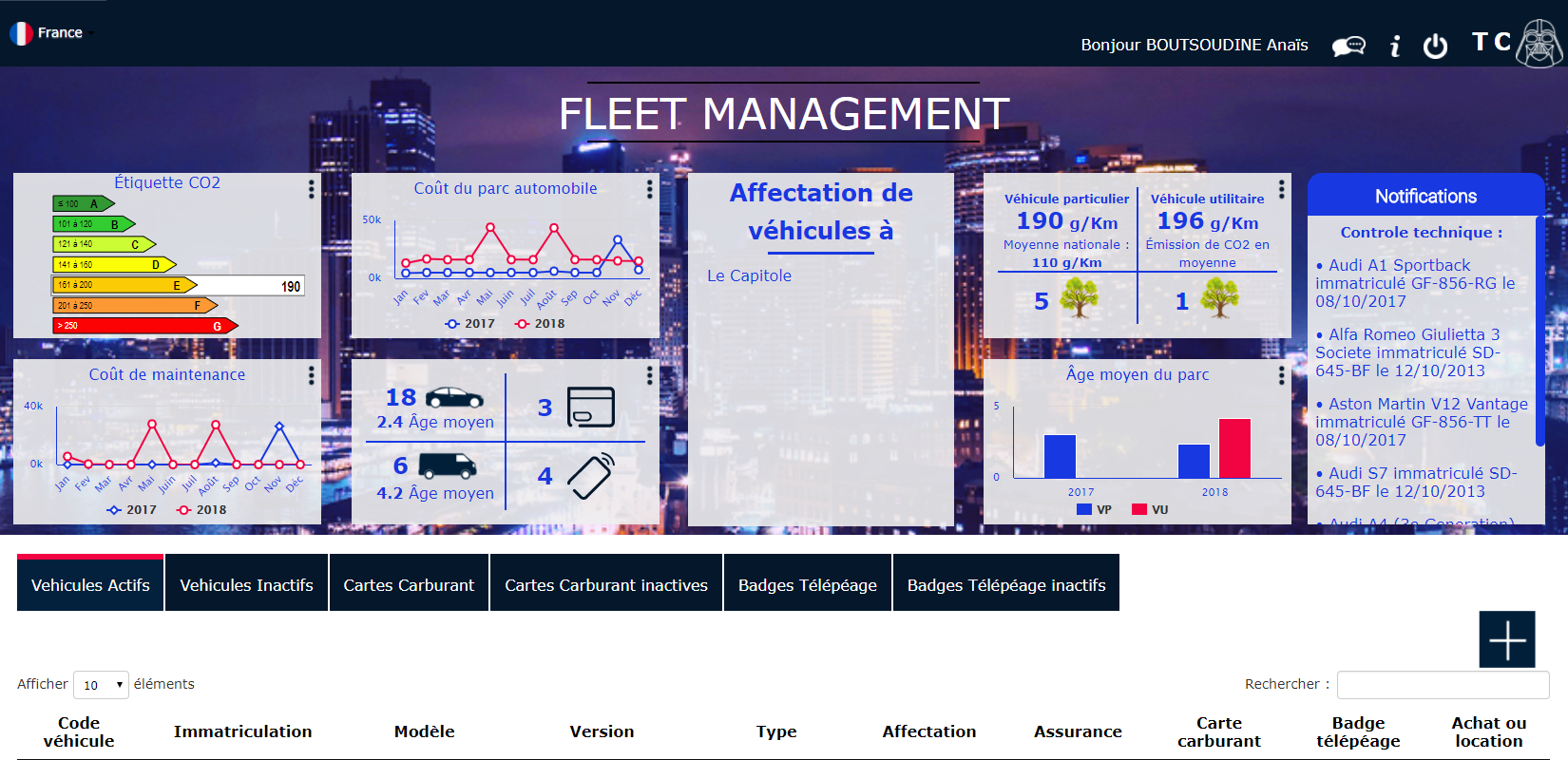Sort by Version column
The width and height of the screenshot is (1568, 760).
pyautogui.click(x=602, y=731)
